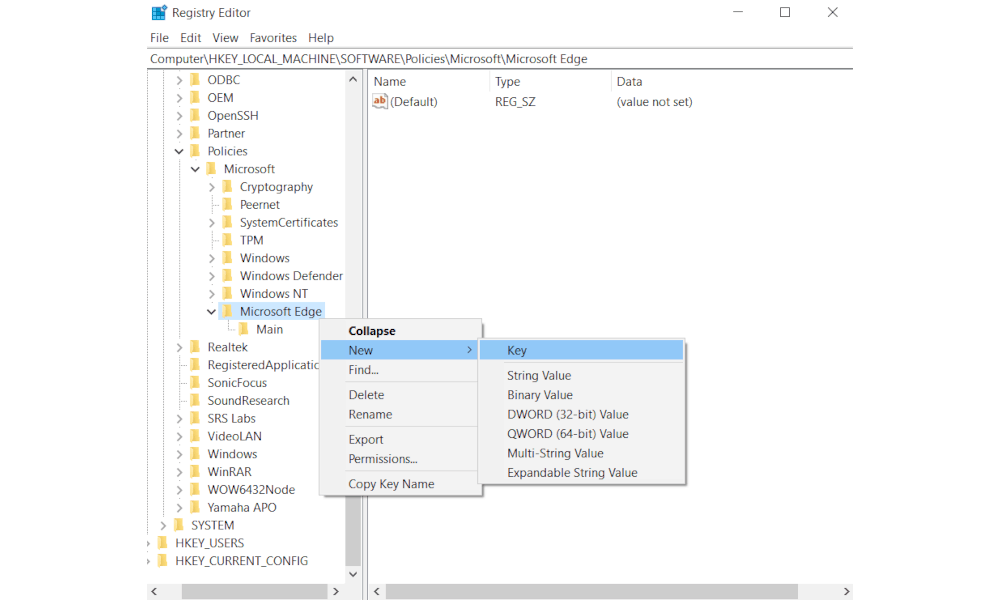Select the ODBC folder icon
Viewport: 1000px width, 600px height.
pos(195,80)
